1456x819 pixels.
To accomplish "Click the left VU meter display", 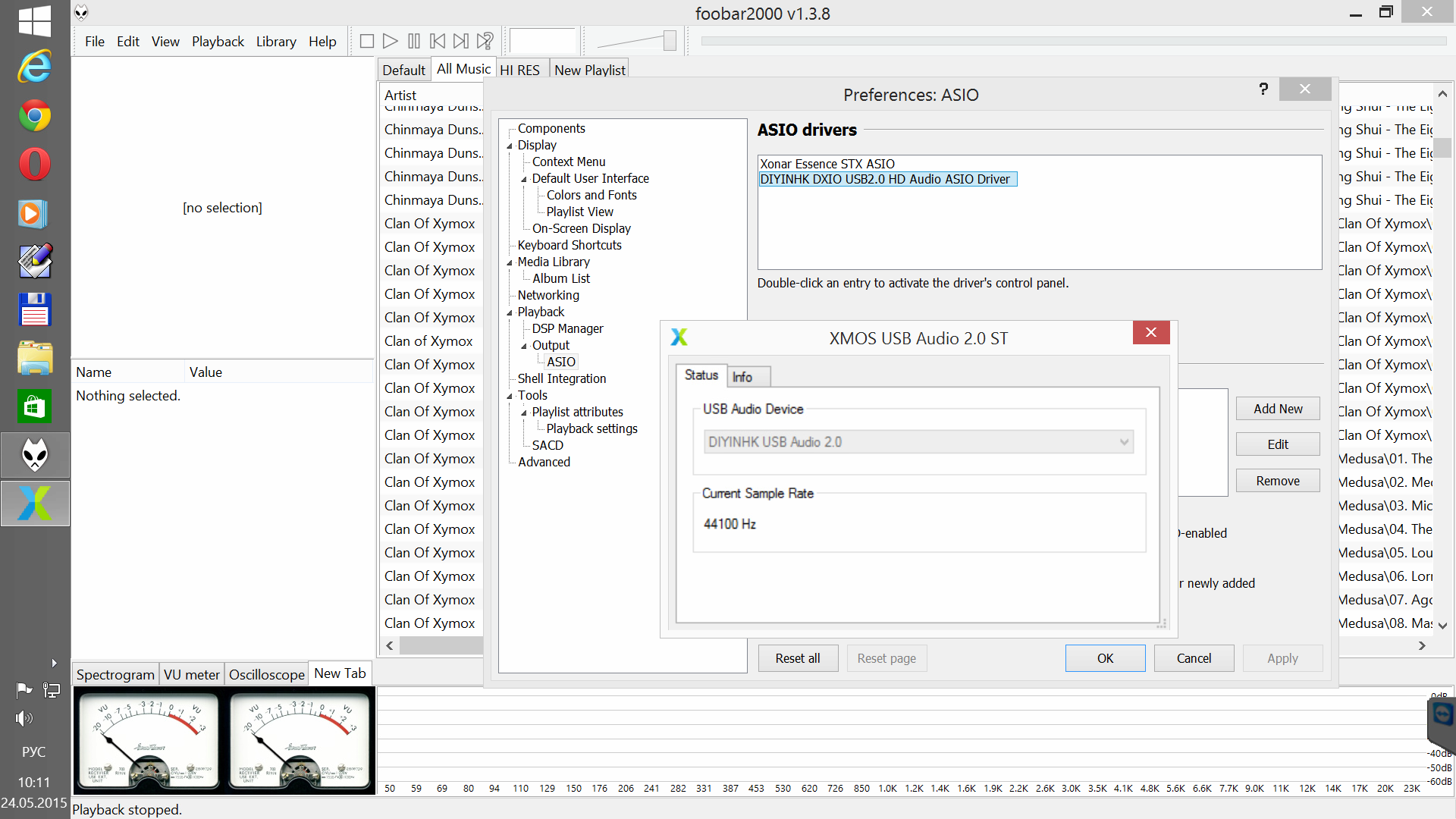I will (149, 740).
